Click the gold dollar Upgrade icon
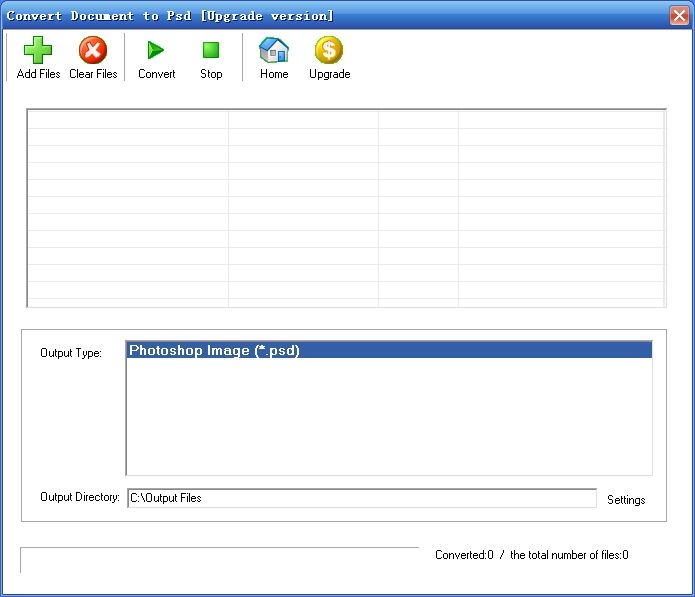The width and height of the screenshot is (695, 597). coord(329,50)
